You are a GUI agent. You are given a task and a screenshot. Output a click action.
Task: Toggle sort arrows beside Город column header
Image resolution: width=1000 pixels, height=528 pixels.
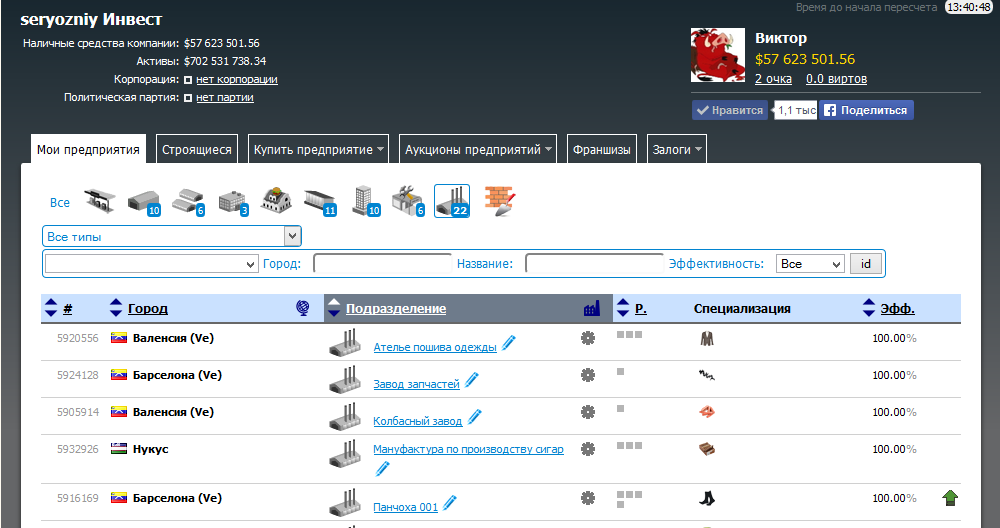coord(115,309)
